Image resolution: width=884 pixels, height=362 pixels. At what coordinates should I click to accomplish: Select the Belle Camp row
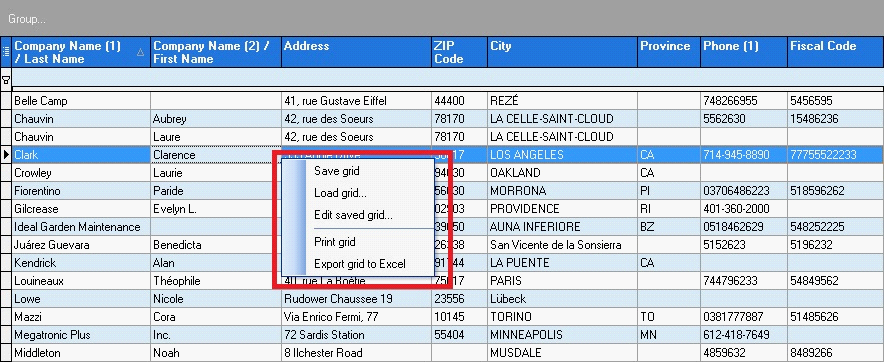click(x=448, y=101)
